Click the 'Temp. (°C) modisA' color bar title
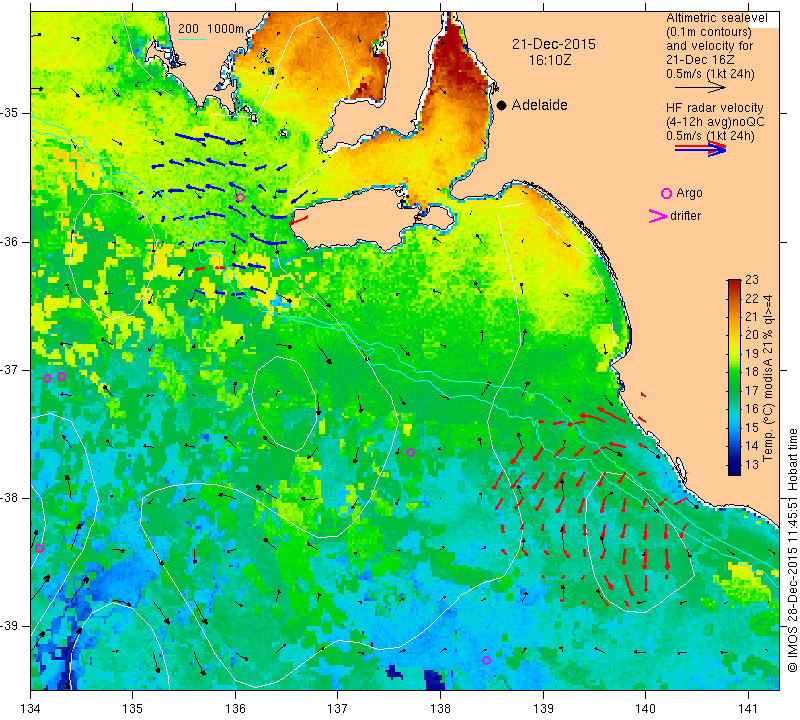The image size is (800, 720). (x=767, y=378)
